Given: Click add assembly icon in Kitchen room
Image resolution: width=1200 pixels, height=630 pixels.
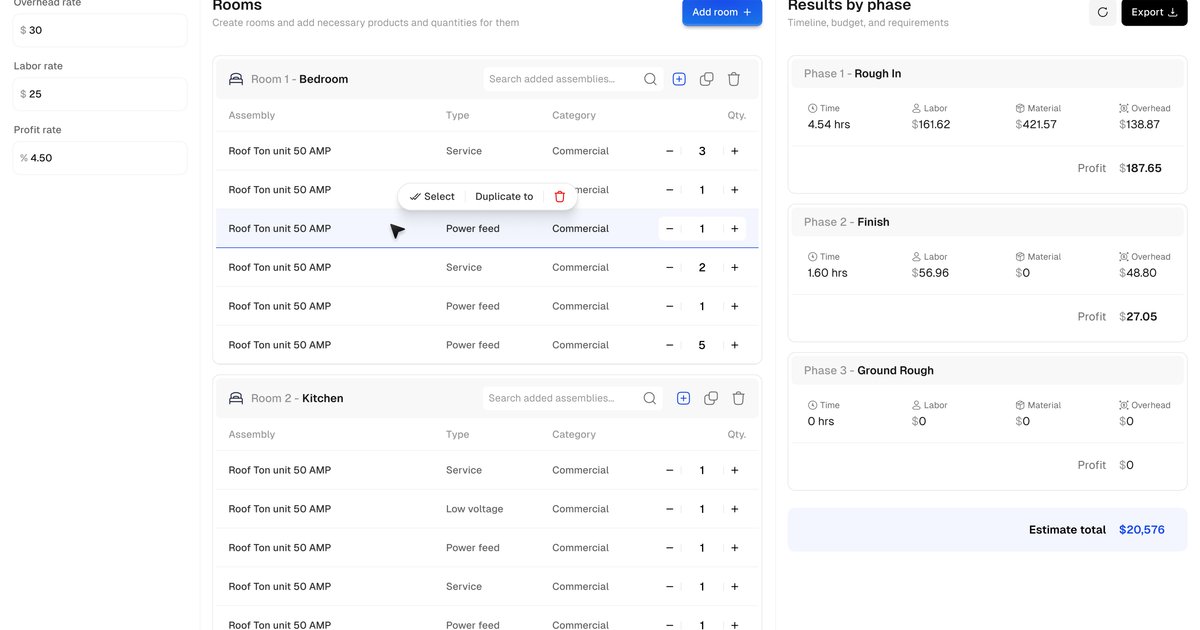Looking at the screenshot, I should pos(683,398).
